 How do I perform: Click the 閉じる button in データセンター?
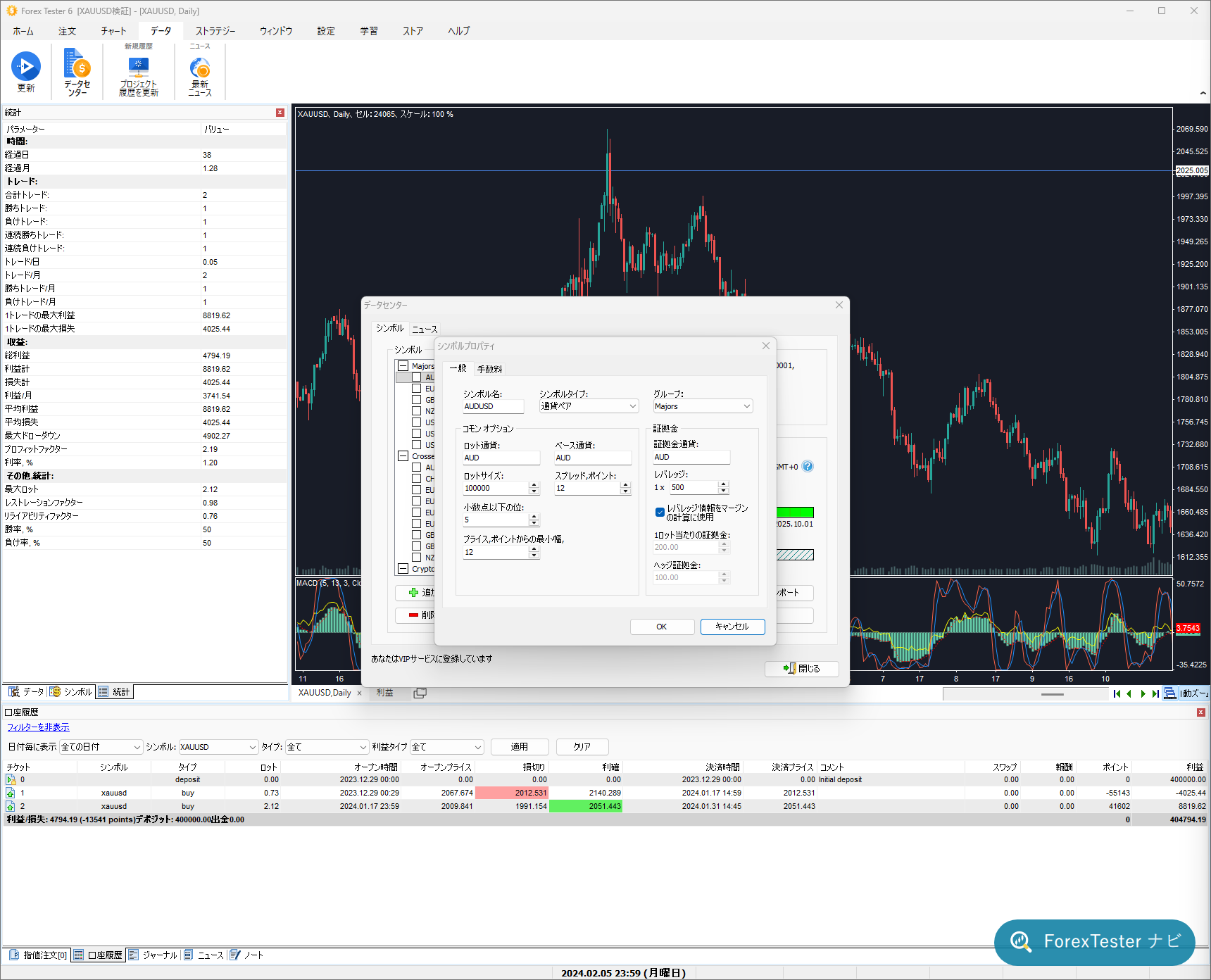tap(802, 669)
